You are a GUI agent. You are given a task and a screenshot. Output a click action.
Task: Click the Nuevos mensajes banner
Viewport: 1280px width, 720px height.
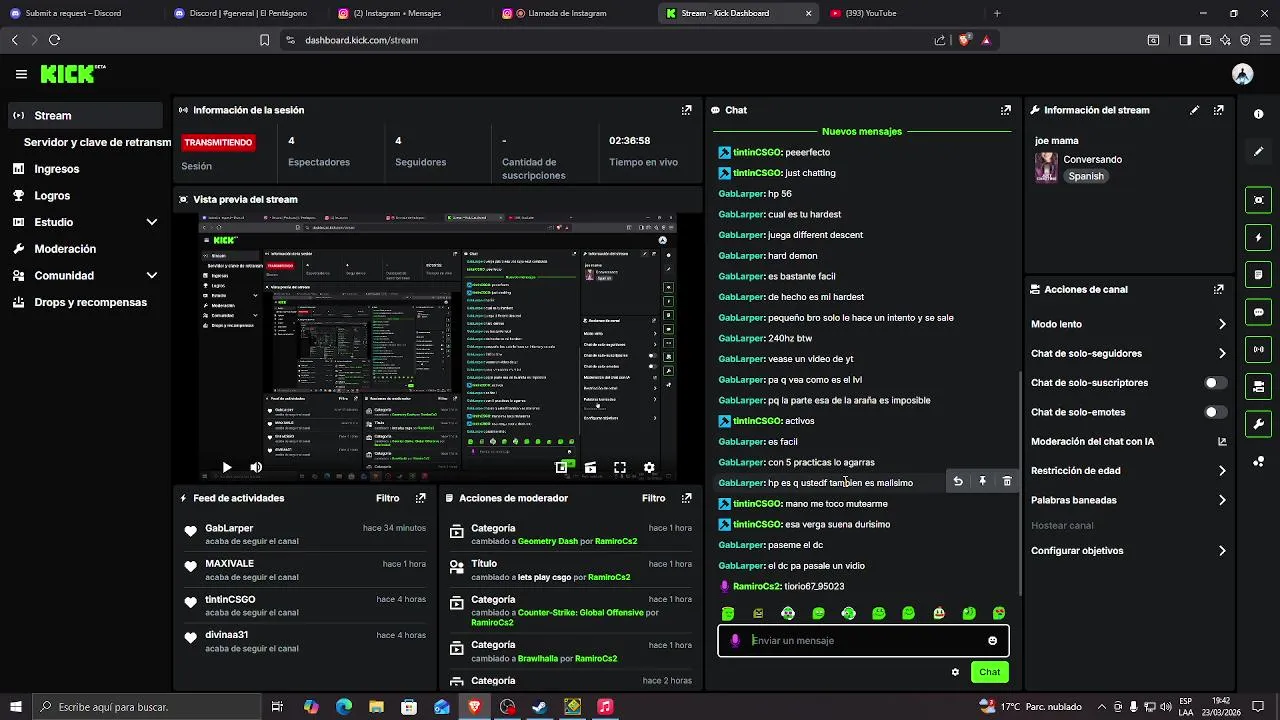click(x=862, y=131)
